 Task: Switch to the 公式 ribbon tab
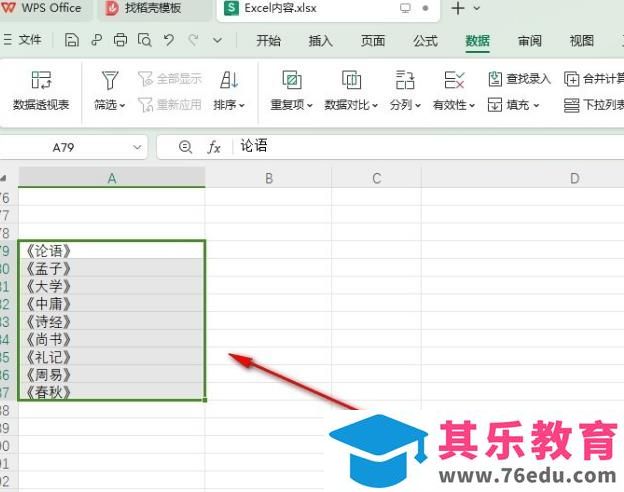[425, 41]
